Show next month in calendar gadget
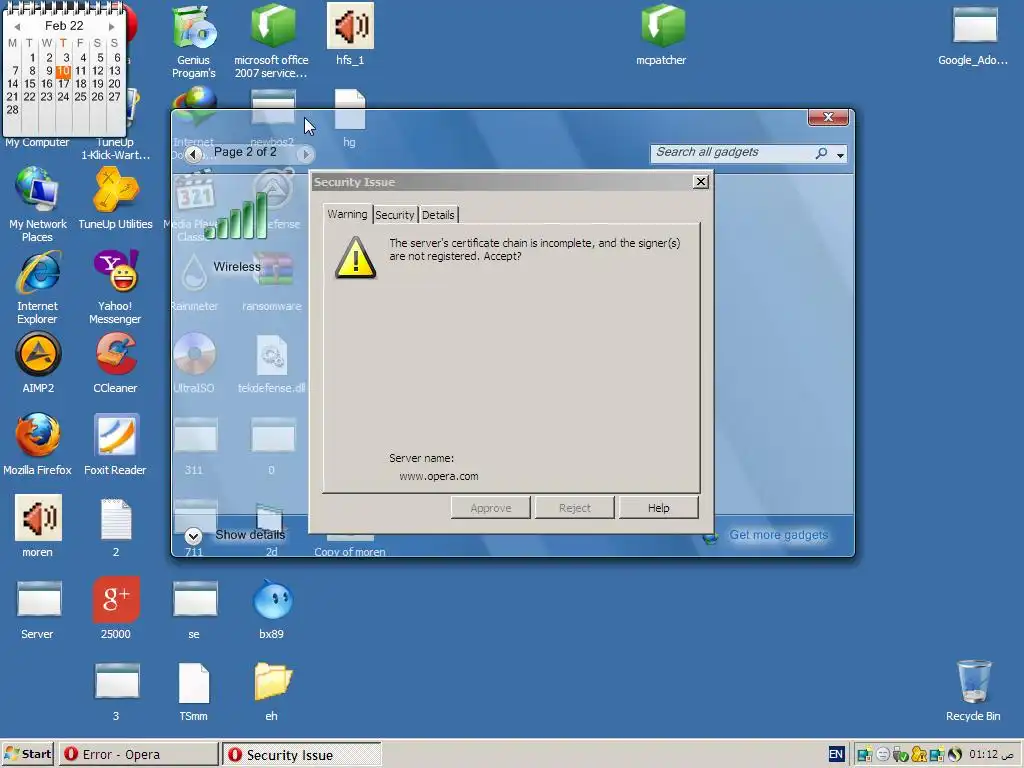 (x=112, y=27)
